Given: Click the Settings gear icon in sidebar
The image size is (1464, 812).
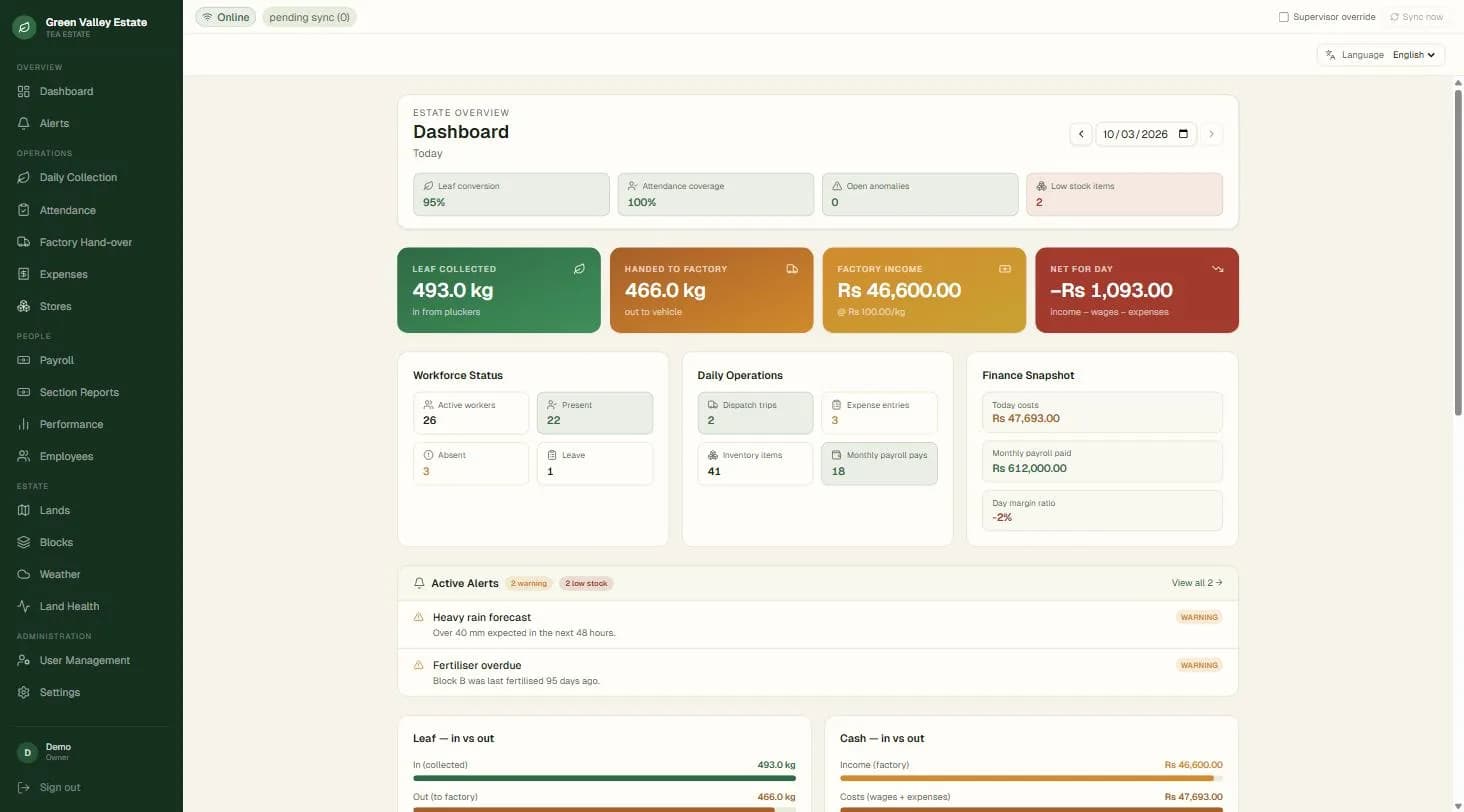Looking at the screenshot, I should pos(24,692).
